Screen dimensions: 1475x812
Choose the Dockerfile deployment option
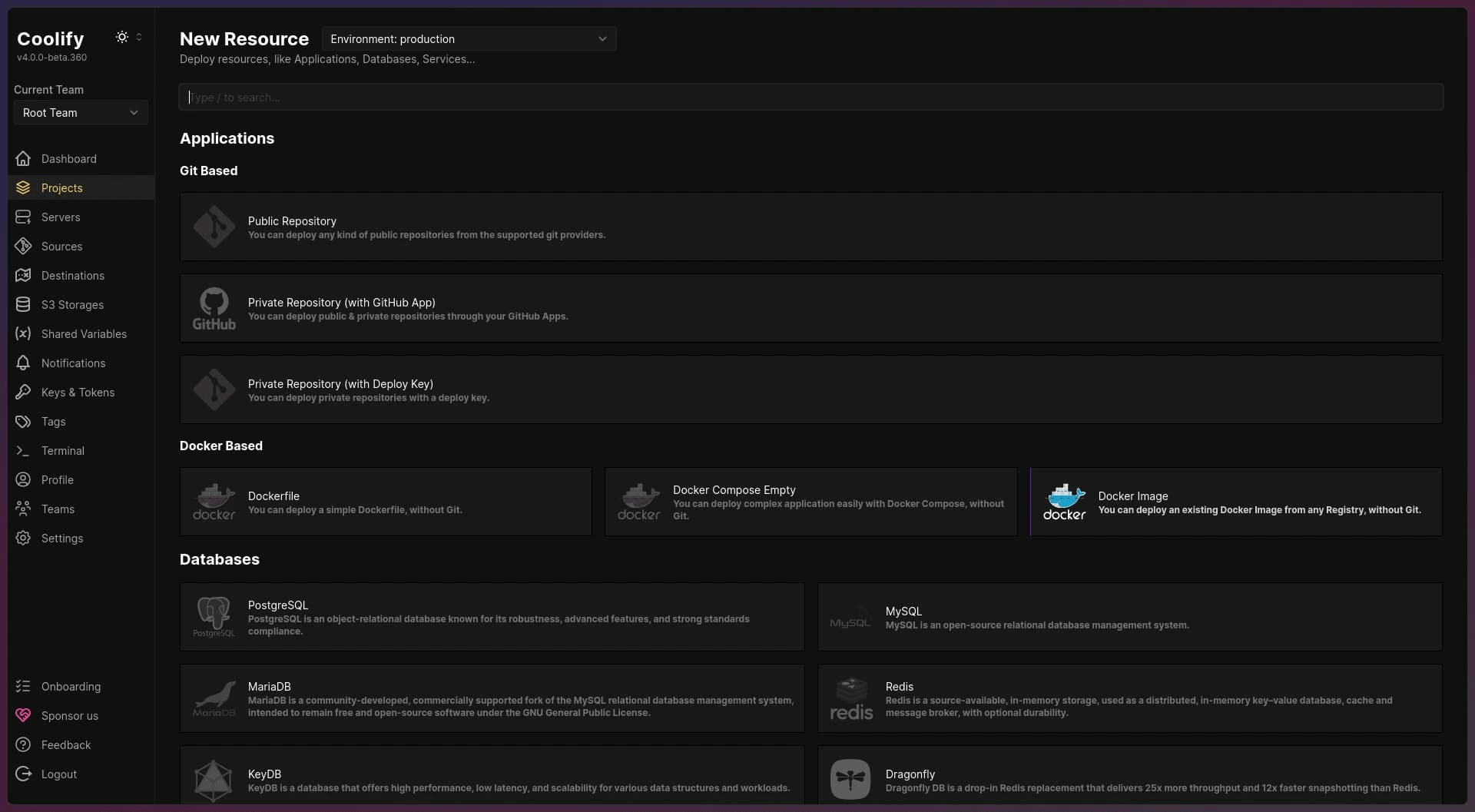pyautogui.click(x=386, y=502)
